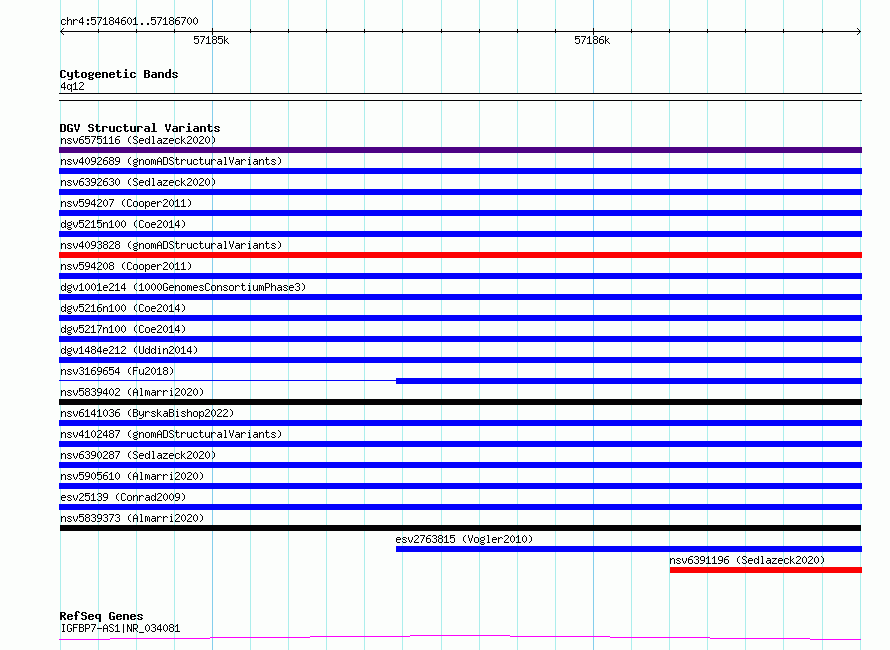Click the nsv594207 (Cooper2011) label
This screenshot has height=650, width=890.
tap(126, 203)
